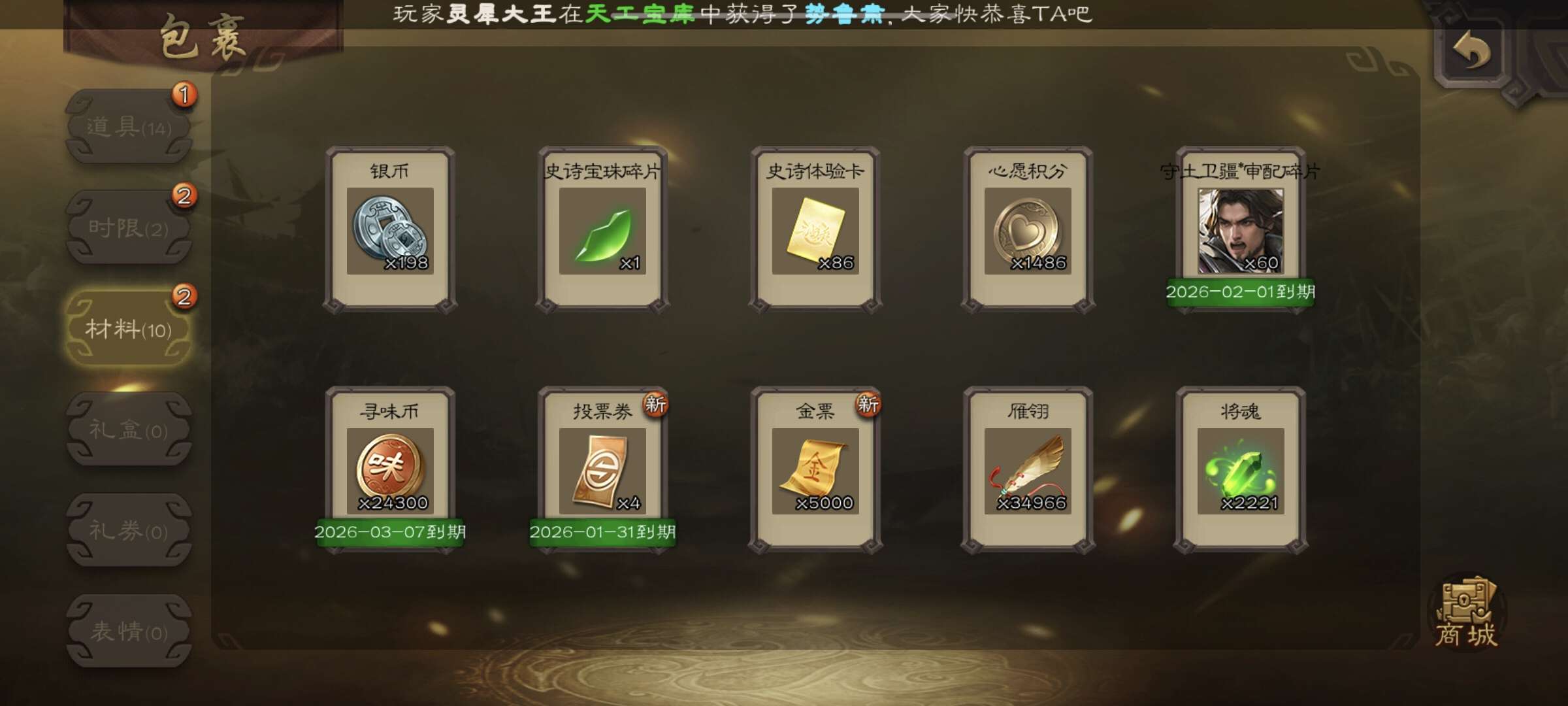The height and width of the screenshot is (706, 1568).
Task: Open the 礼券(0) tab
Action: [x=129, y=530]
